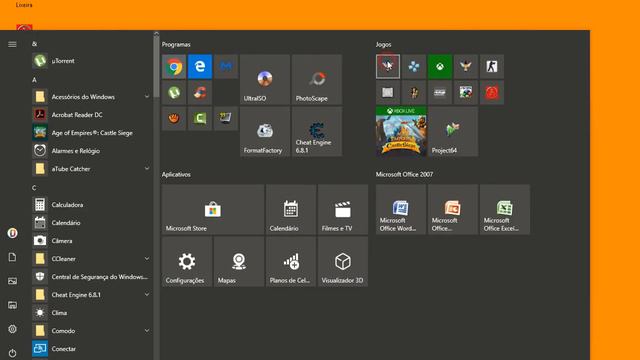Open µTorrent from the app list
Image resolution: width=640 pixels, height=360 pixels.
coord(91,61)
